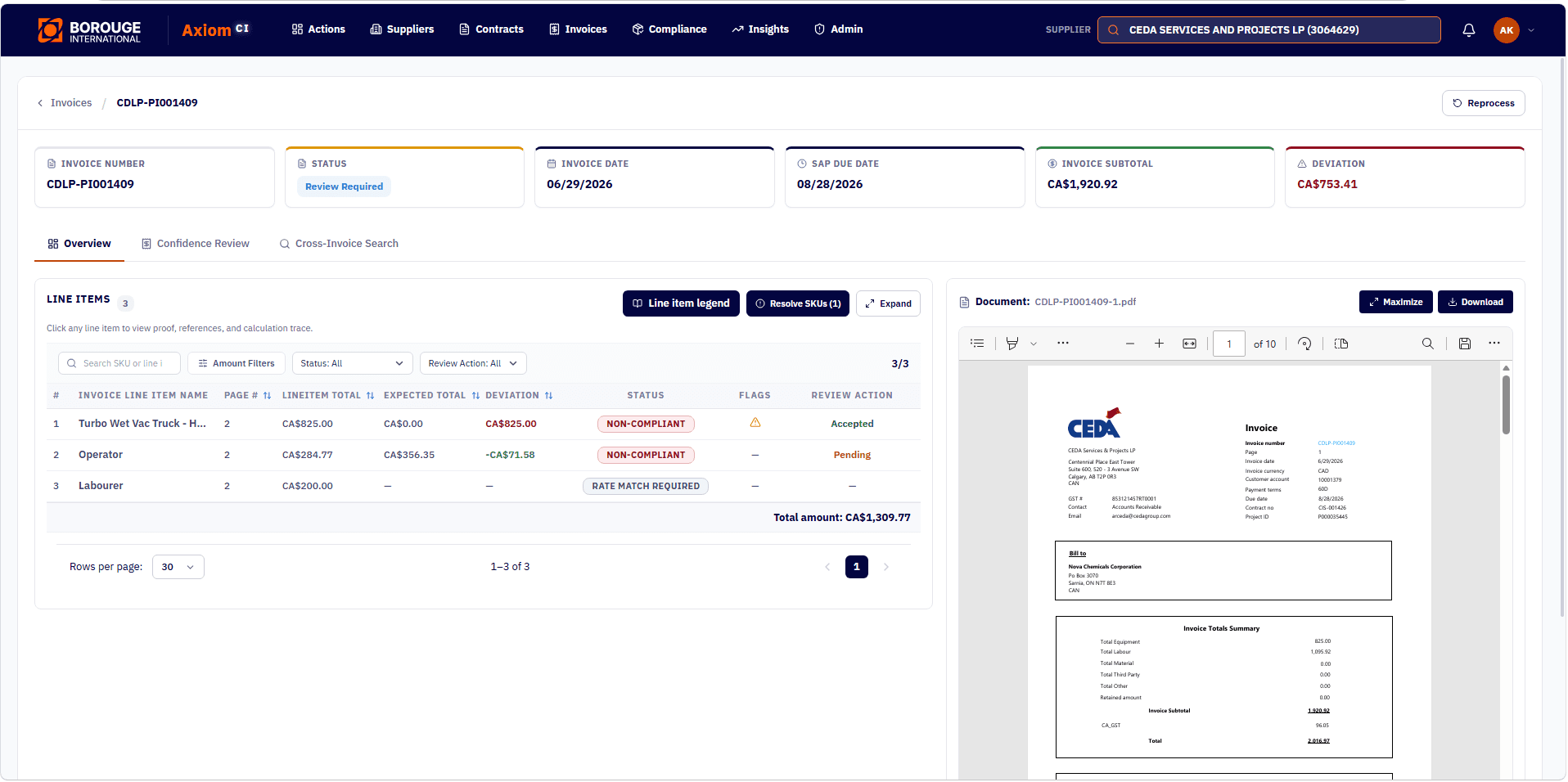Select the PDF highlight tool
Image resolution: width=1568 pixels, height=782 pixels.
1012,344
